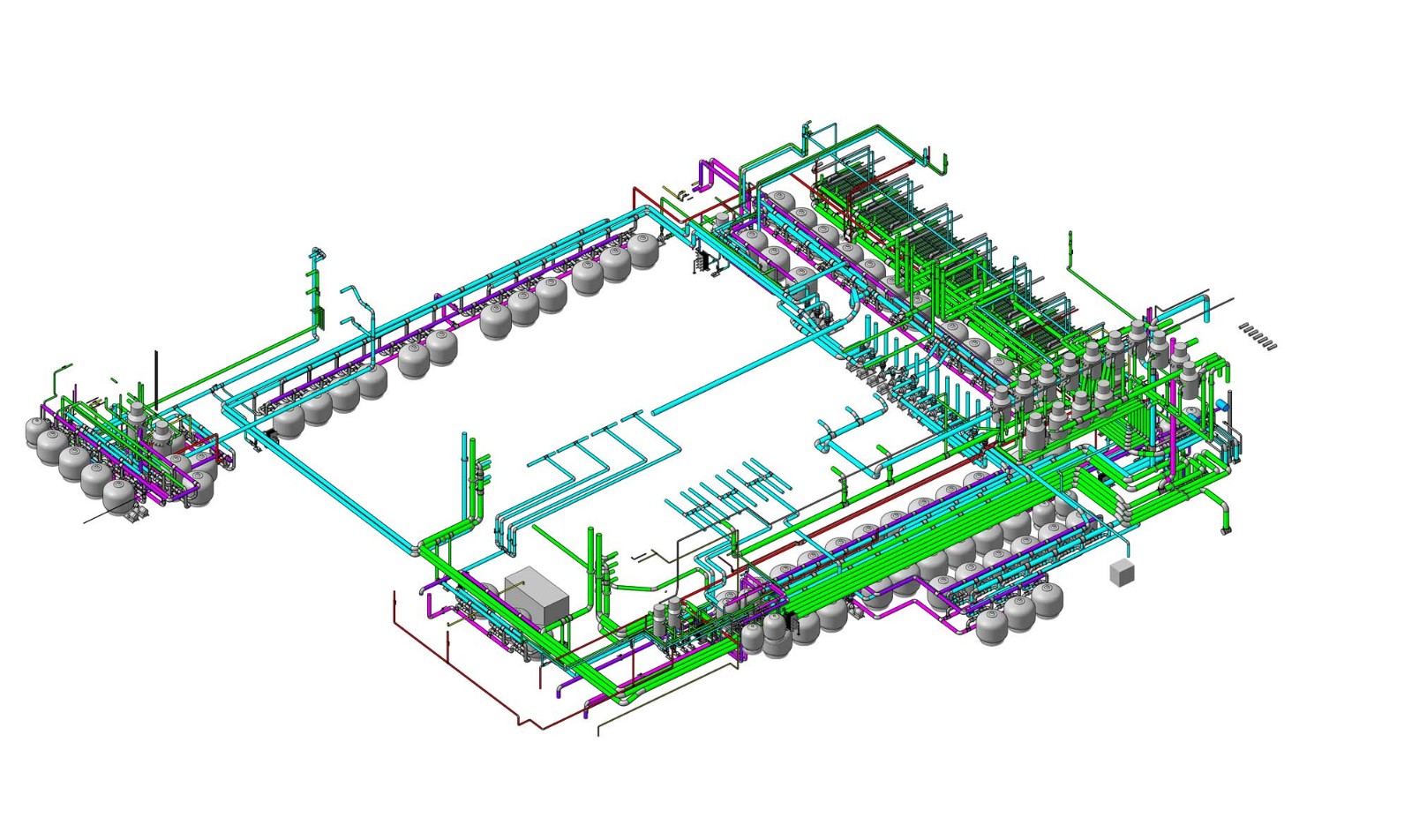The height and width of the screenshot is (840, 1412).
Task: Click the small gray cube at right
Action: 1121,572
